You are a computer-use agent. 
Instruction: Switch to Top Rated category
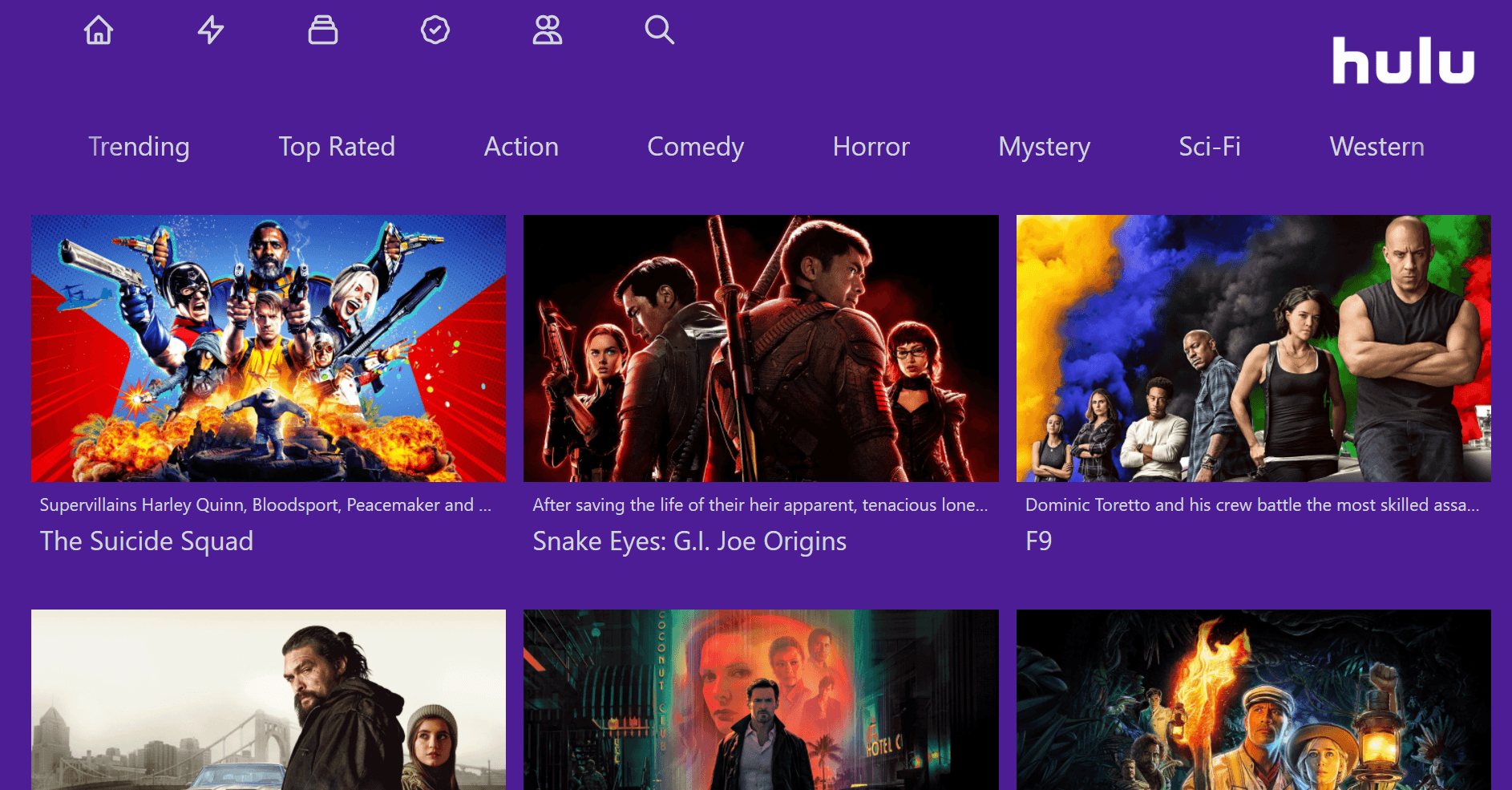click(x=337, y=147)
